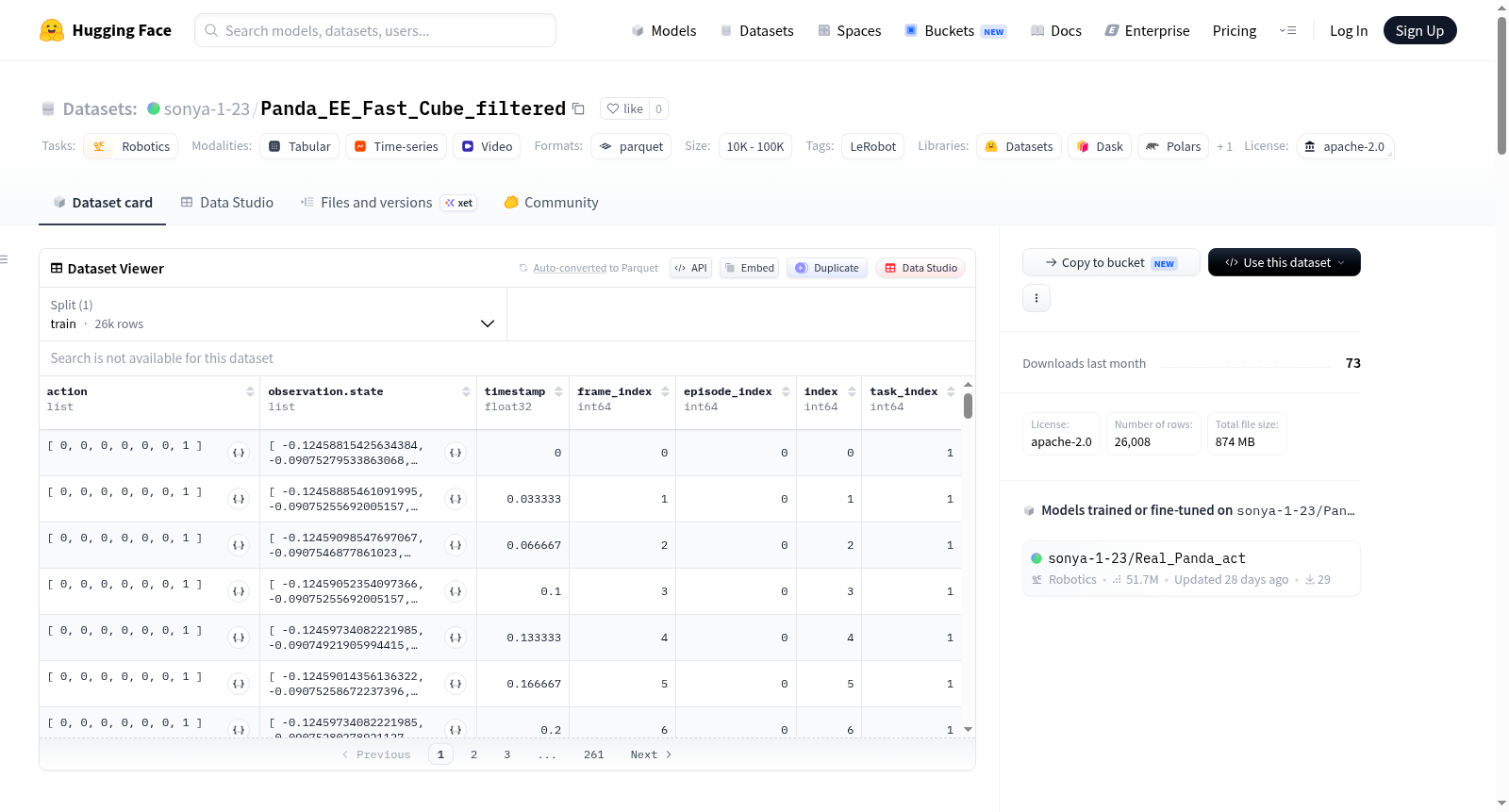1509x812 pixels.
Task: Sort by the episode_index column
Action: pos(786,391)
